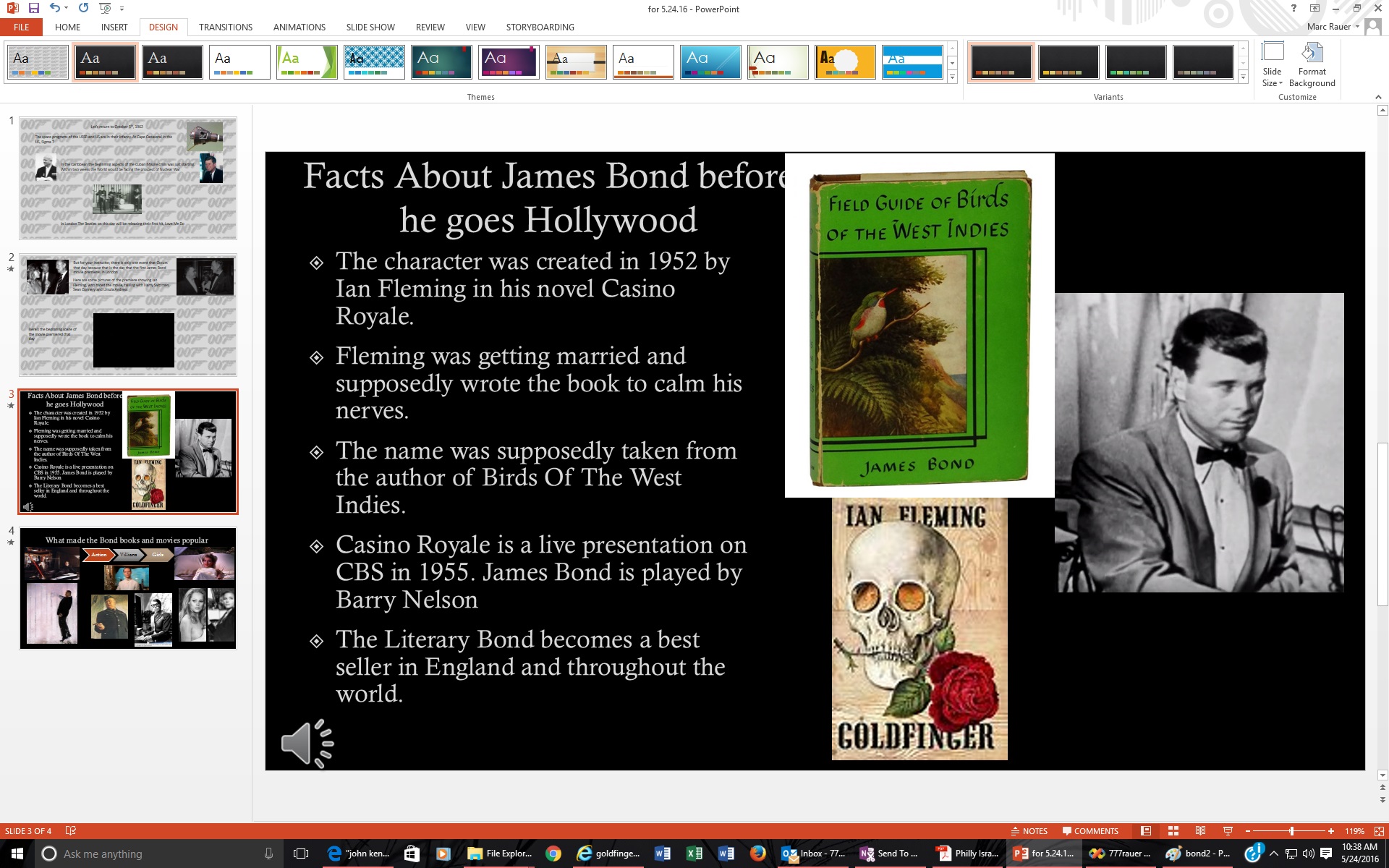
Task: Select slide 4 thumbnail in the panel
Action: coord(128,588)
